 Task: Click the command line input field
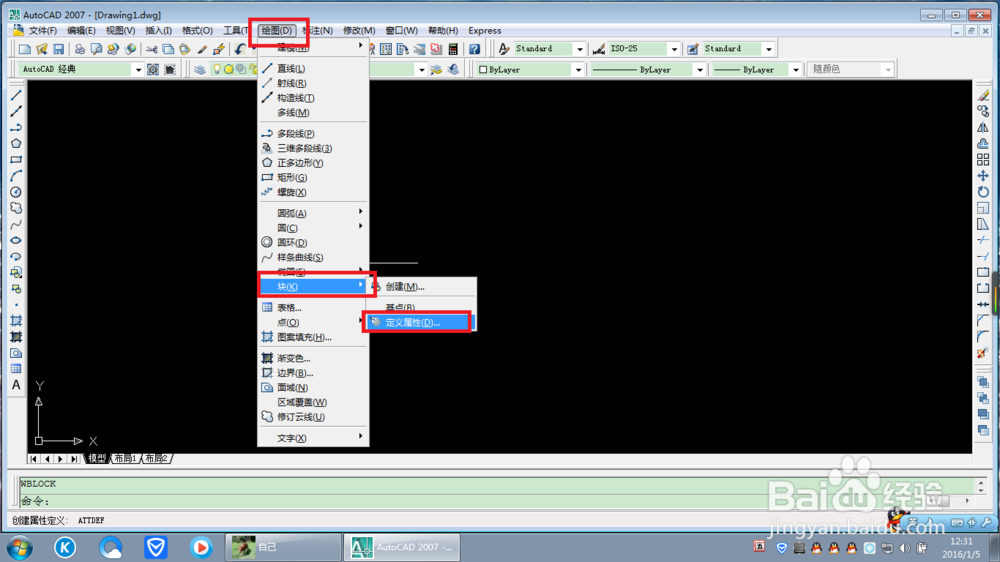[496, 501]
